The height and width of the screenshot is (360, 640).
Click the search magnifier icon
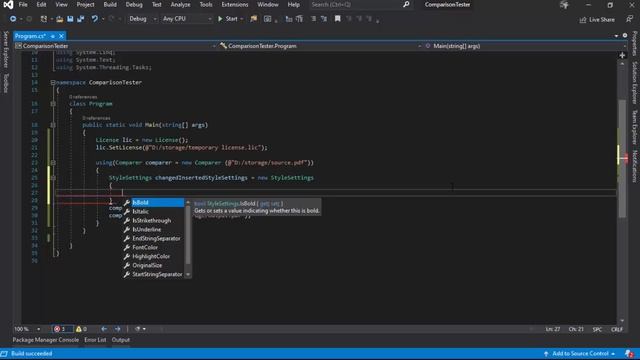406,4
